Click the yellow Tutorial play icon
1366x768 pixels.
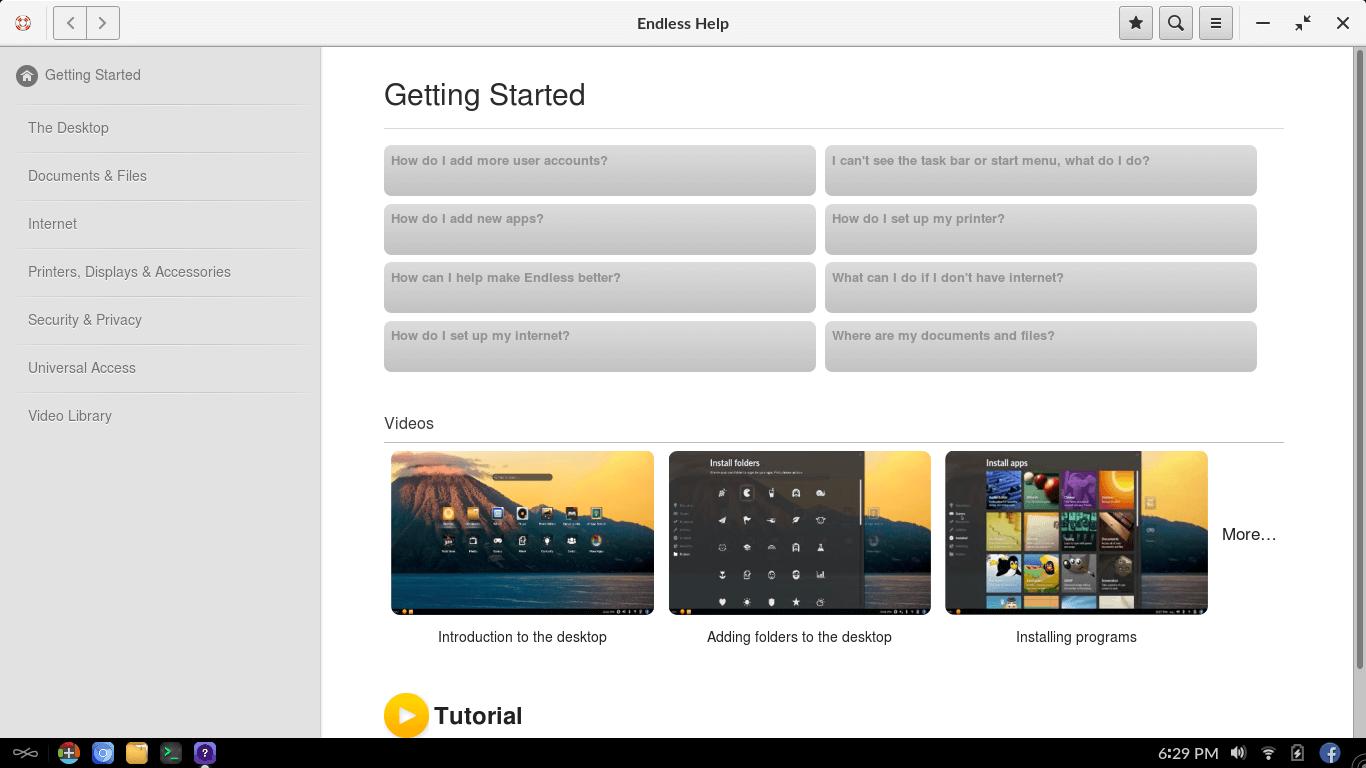click(406, 716)
